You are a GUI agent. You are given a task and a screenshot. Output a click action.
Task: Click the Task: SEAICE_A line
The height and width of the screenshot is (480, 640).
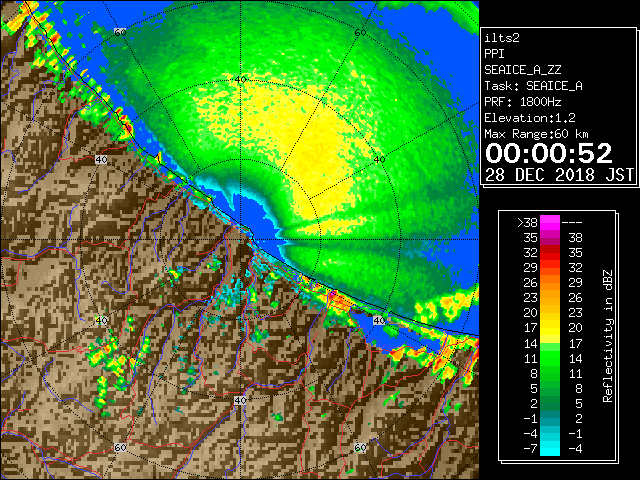click(x=533, y=86)
